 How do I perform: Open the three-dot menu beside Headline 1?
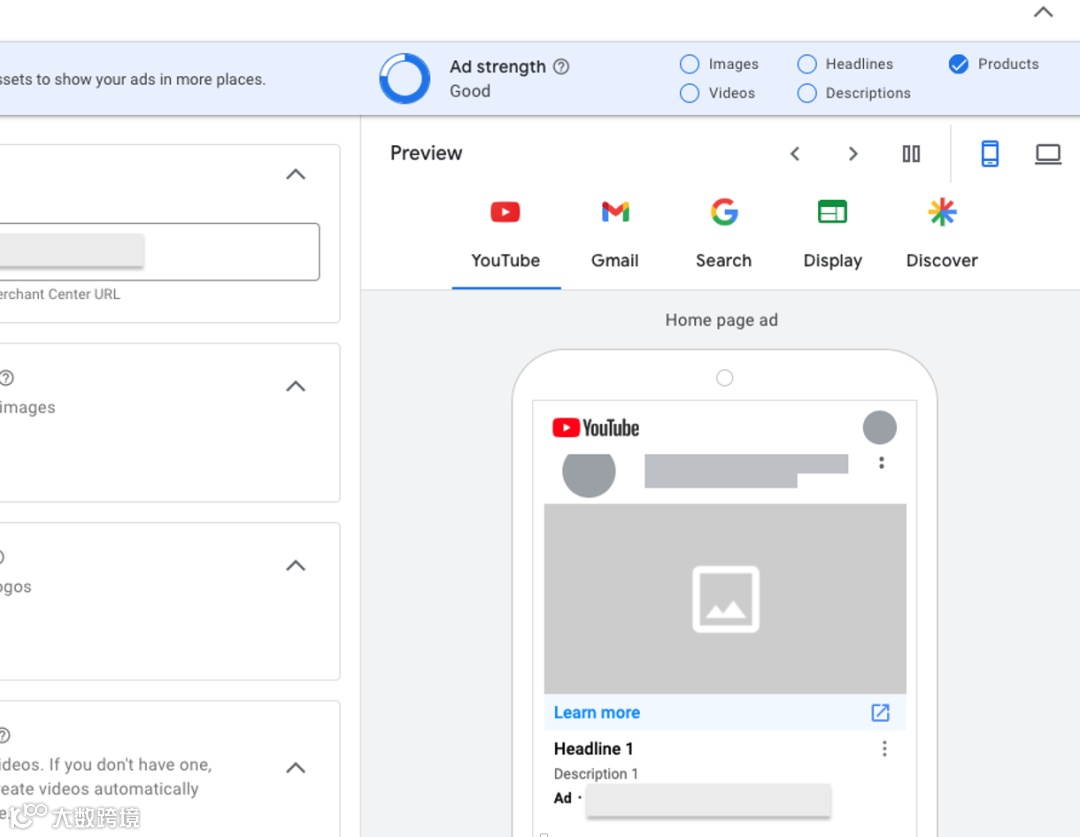(884, 749)
